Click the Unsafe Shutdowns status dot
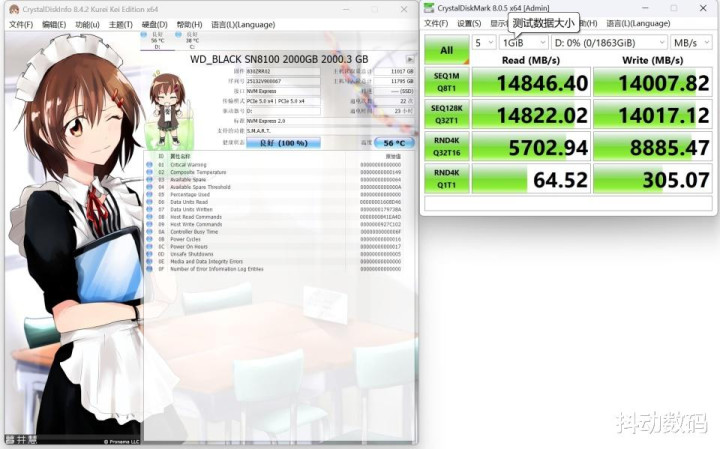720x449 pixels. click(x=149, y=254)
